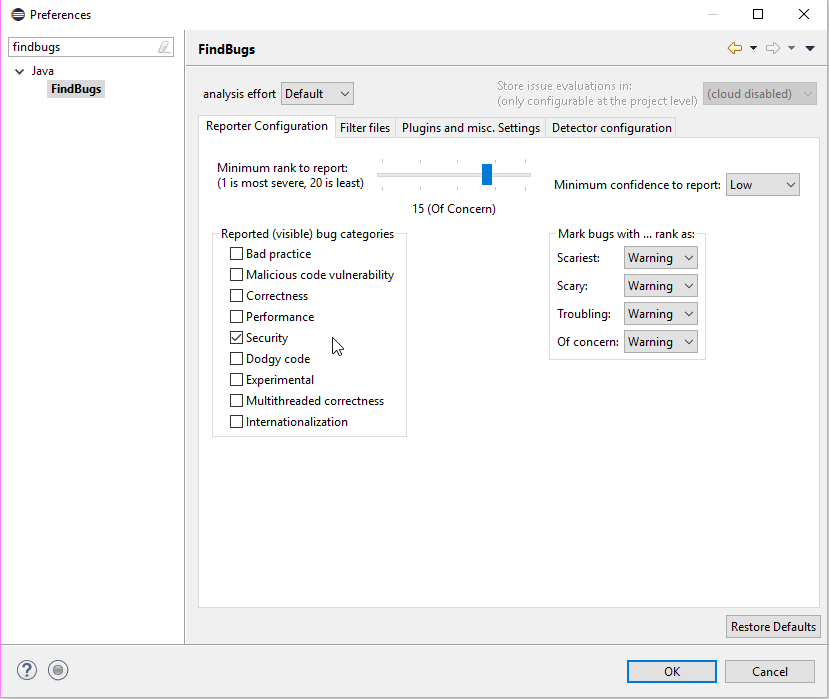Open the help question mark icon
This screenshot has height=699, width=829.
point(27,670)
